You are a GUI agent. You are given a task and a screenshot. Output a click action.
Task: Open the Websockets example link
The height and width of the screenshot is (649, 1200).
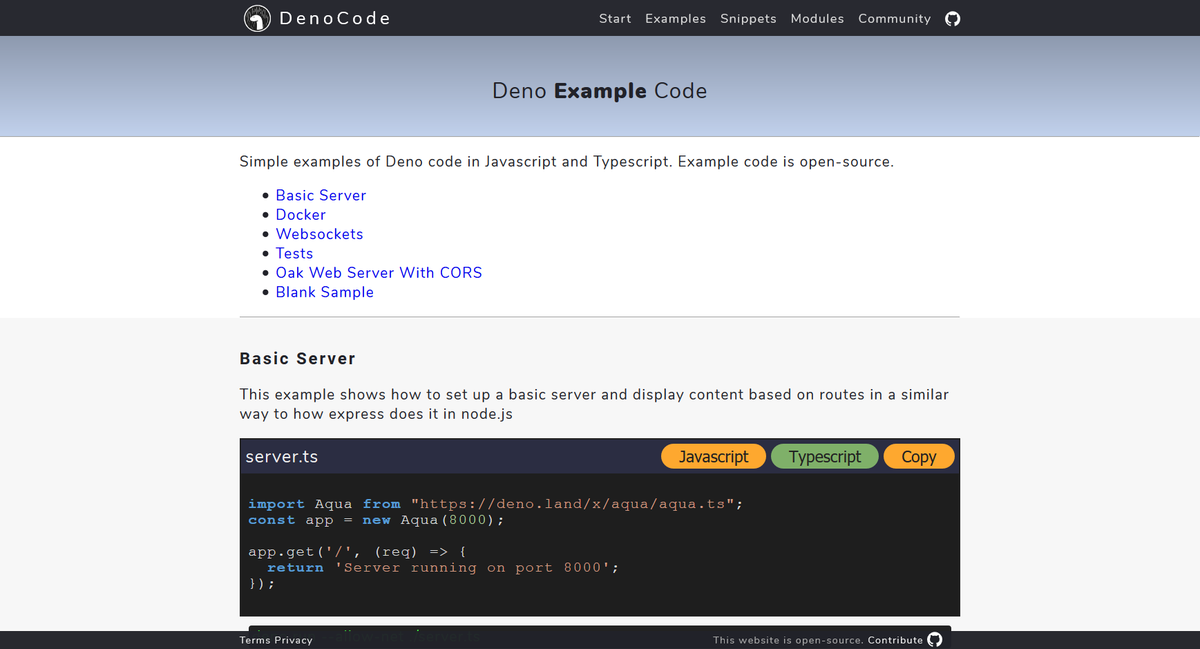[x=319, y=233]
